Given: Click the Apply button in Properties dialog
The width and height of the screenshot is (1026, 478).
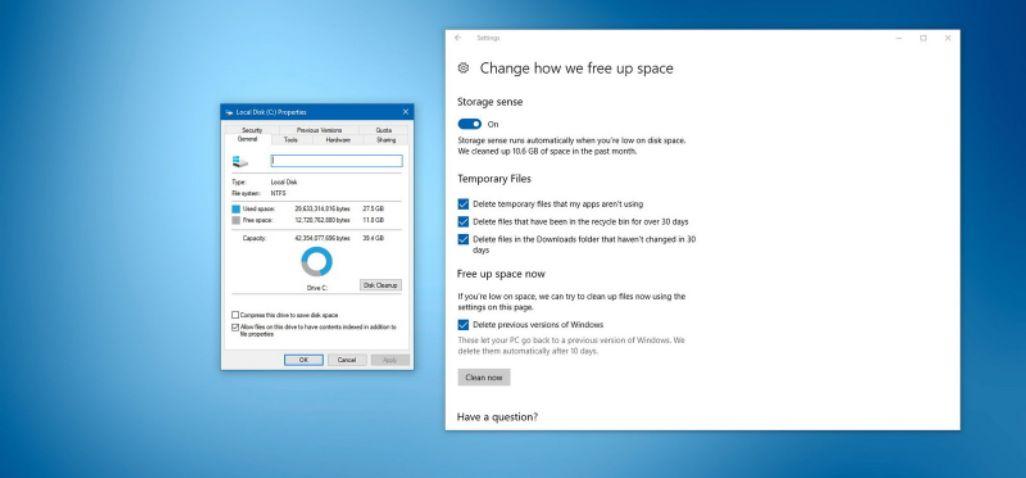Looking at the screenshot, I should tap(390, 360).
